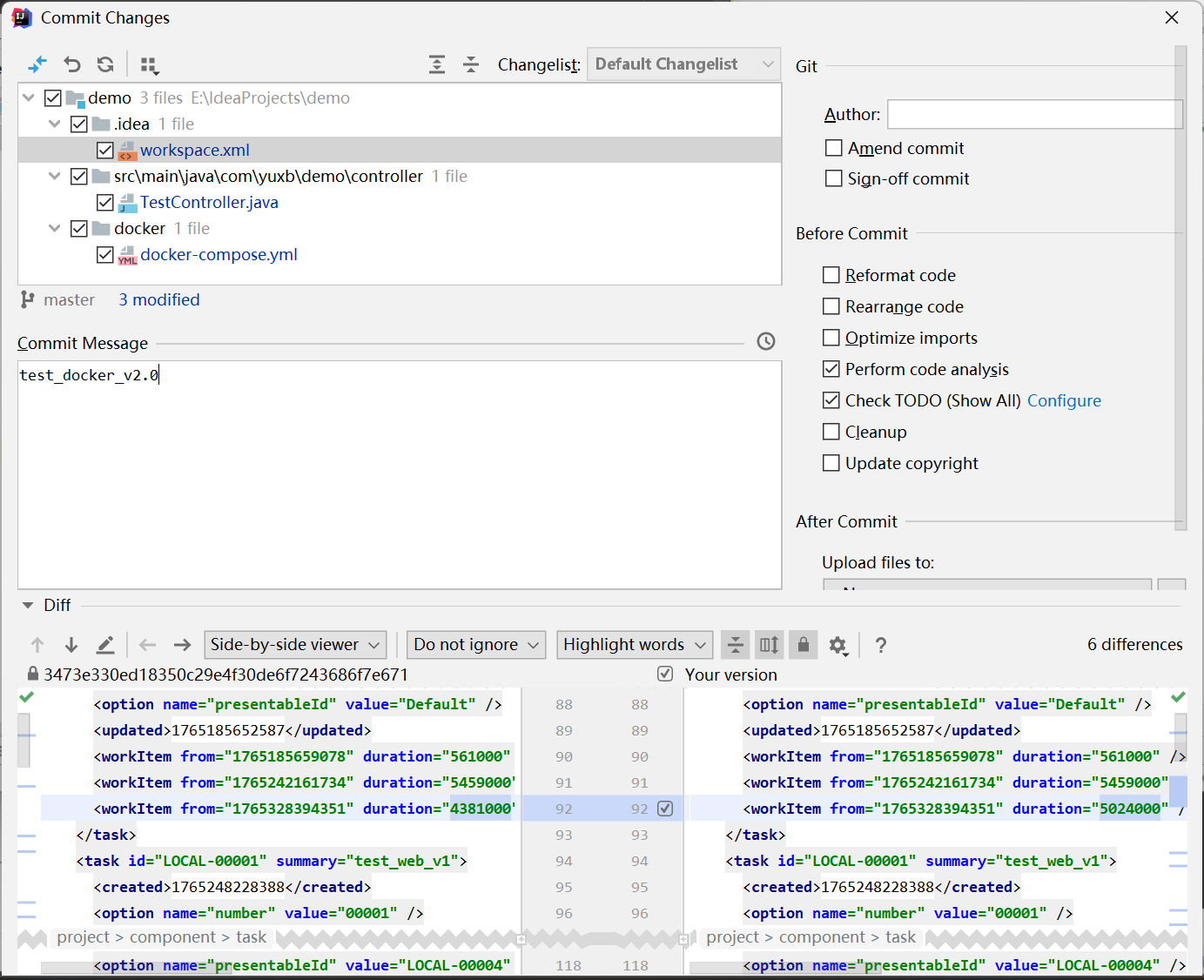Click the .idea folder icon

[x=101, y=124]
